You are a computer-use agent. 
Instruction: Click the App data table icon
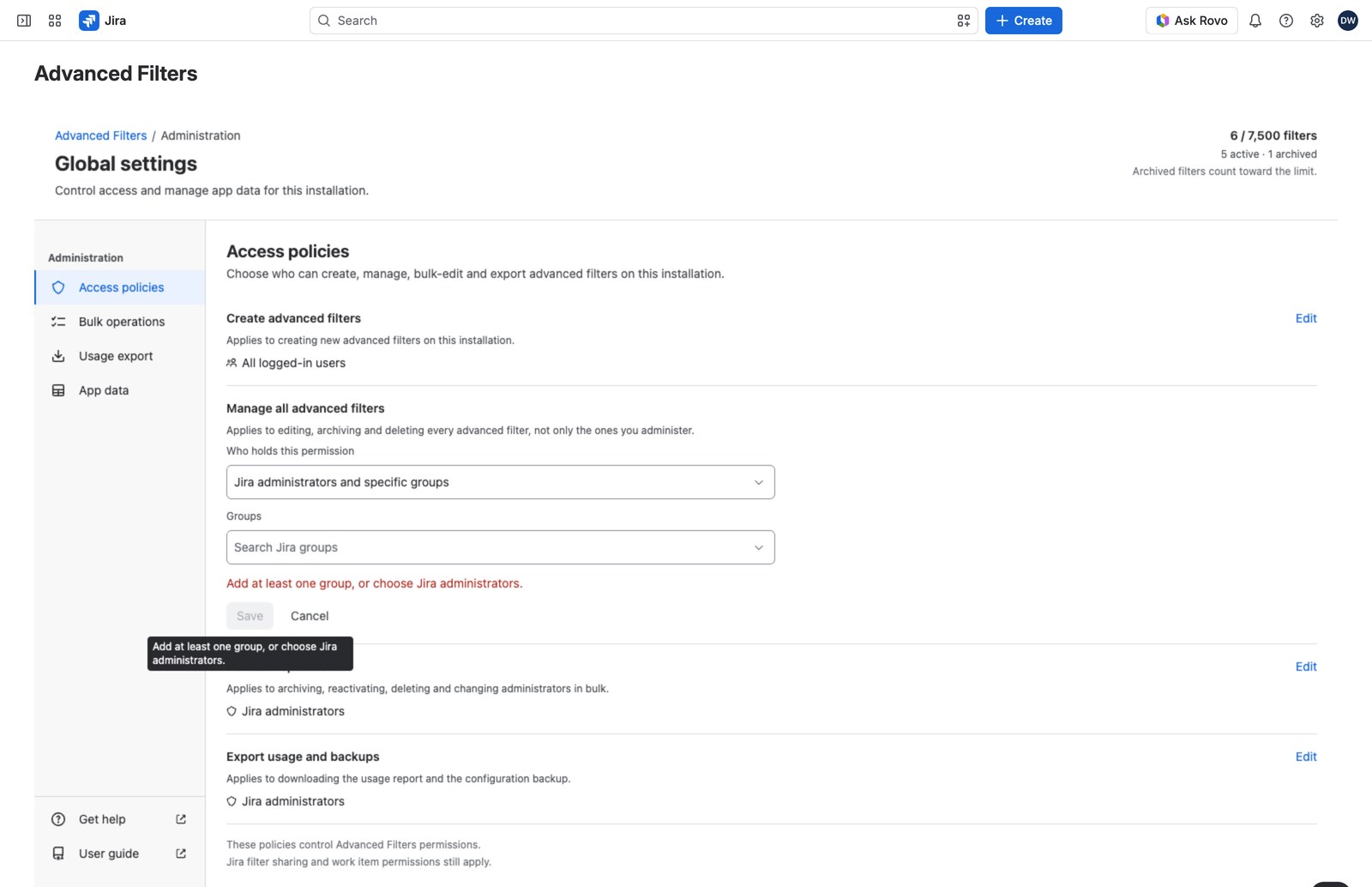coord(58,390)
